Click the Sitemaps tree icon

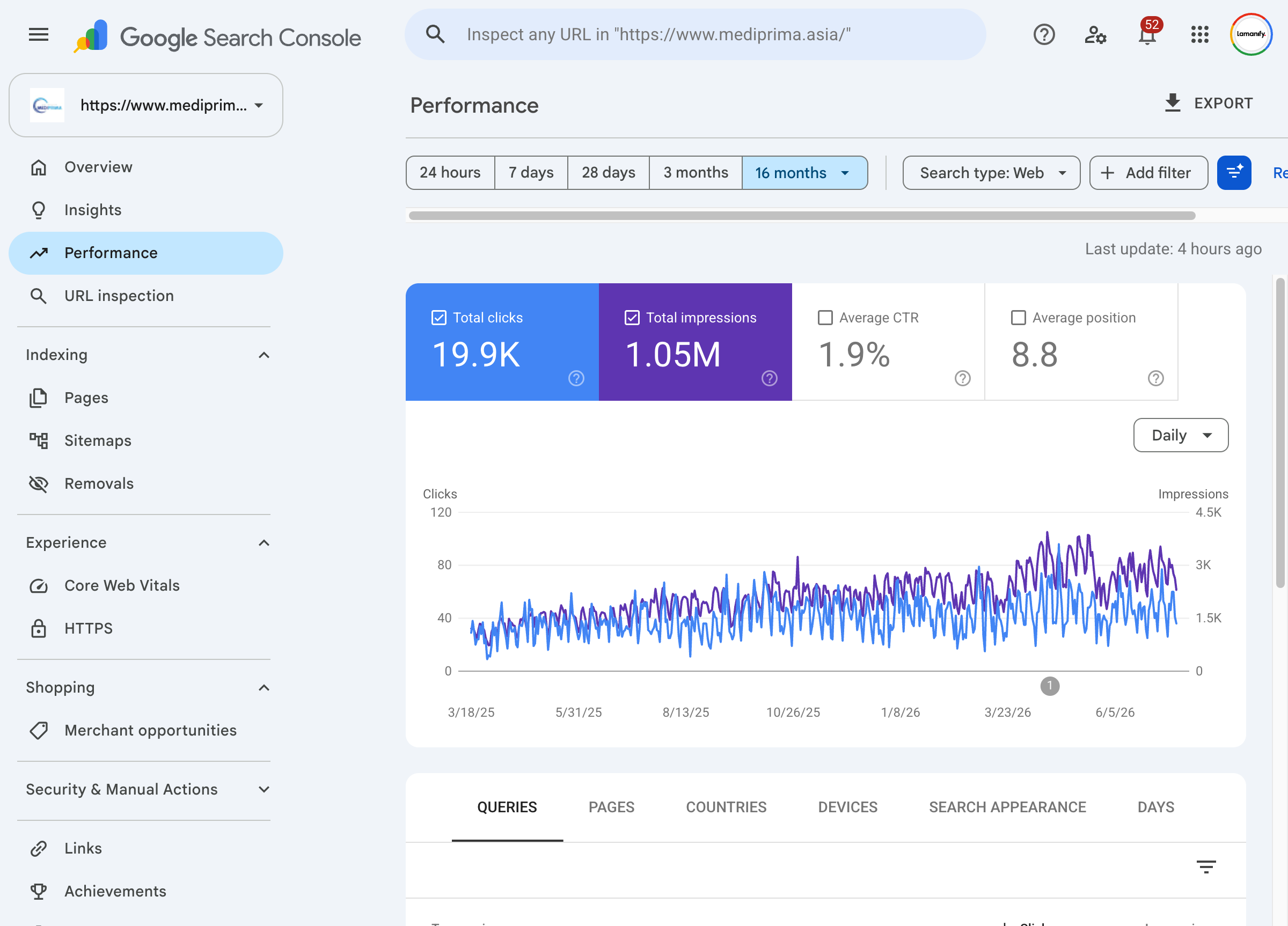pos(39,440)
